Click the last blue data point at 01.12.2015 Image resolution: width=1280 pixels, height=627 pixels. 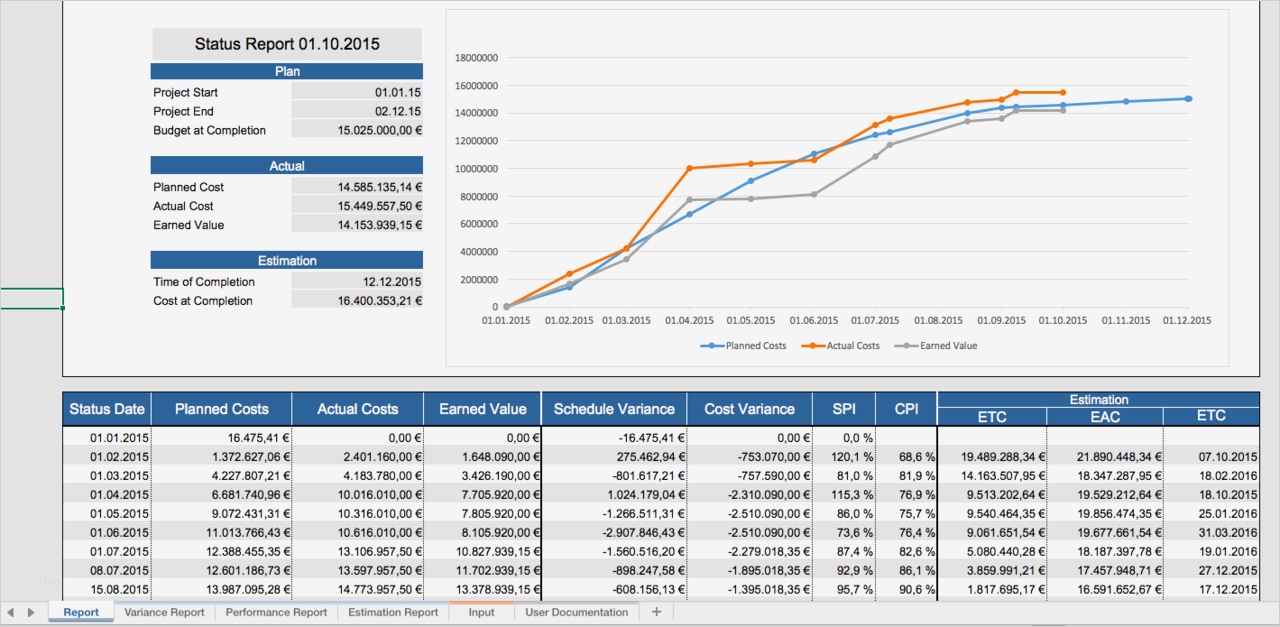[x=1188, y=98]
